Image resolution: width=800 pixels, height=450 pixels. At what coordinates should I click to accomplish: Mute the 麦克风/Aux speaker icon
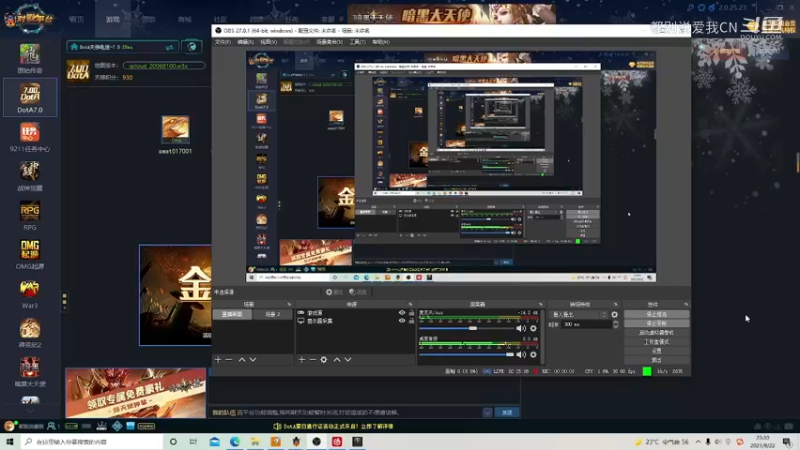[521, 329]
